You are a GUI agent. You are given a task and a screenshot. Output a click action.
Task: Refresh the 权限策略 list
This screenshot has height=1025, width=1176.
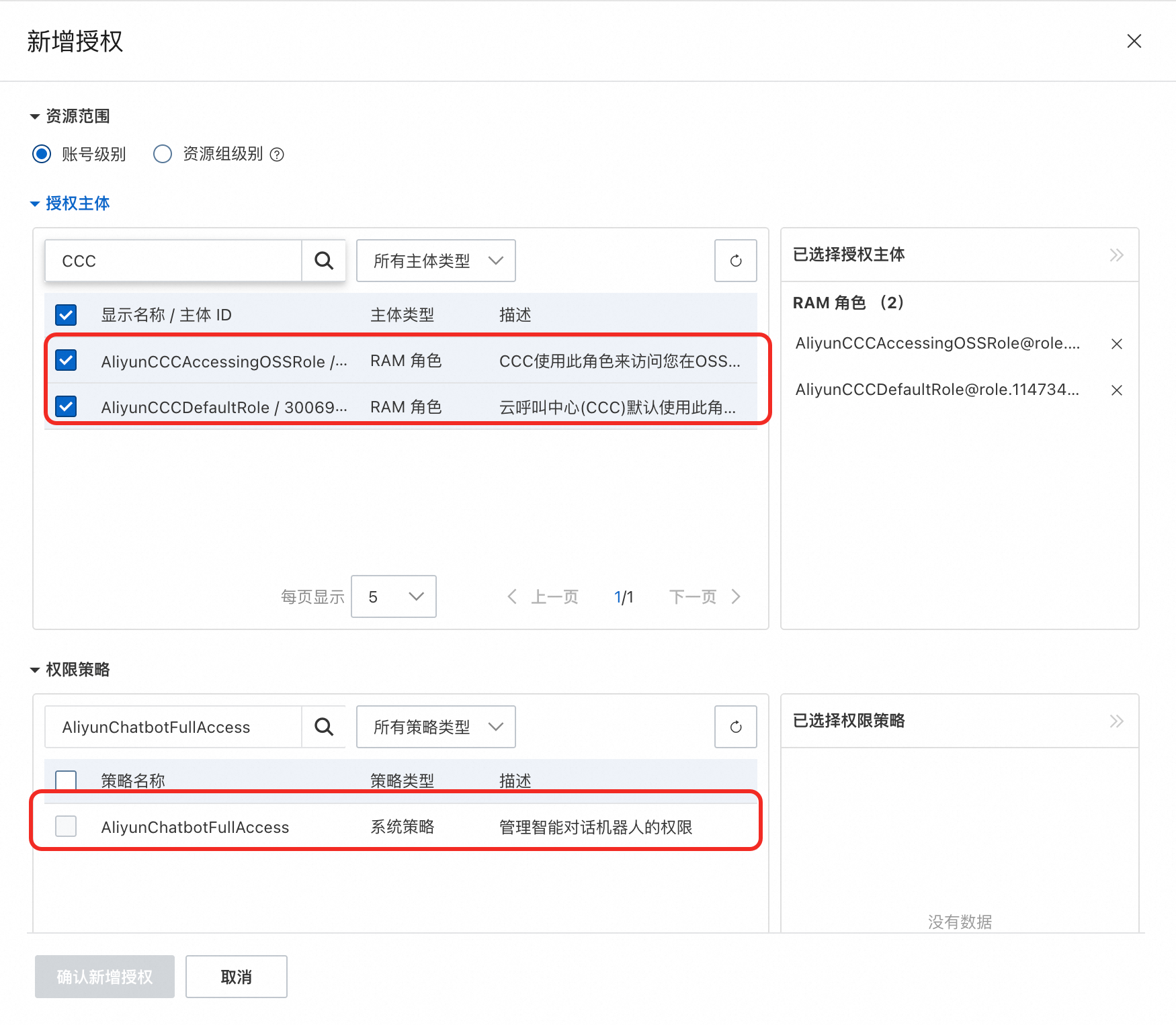click(736, 727)
